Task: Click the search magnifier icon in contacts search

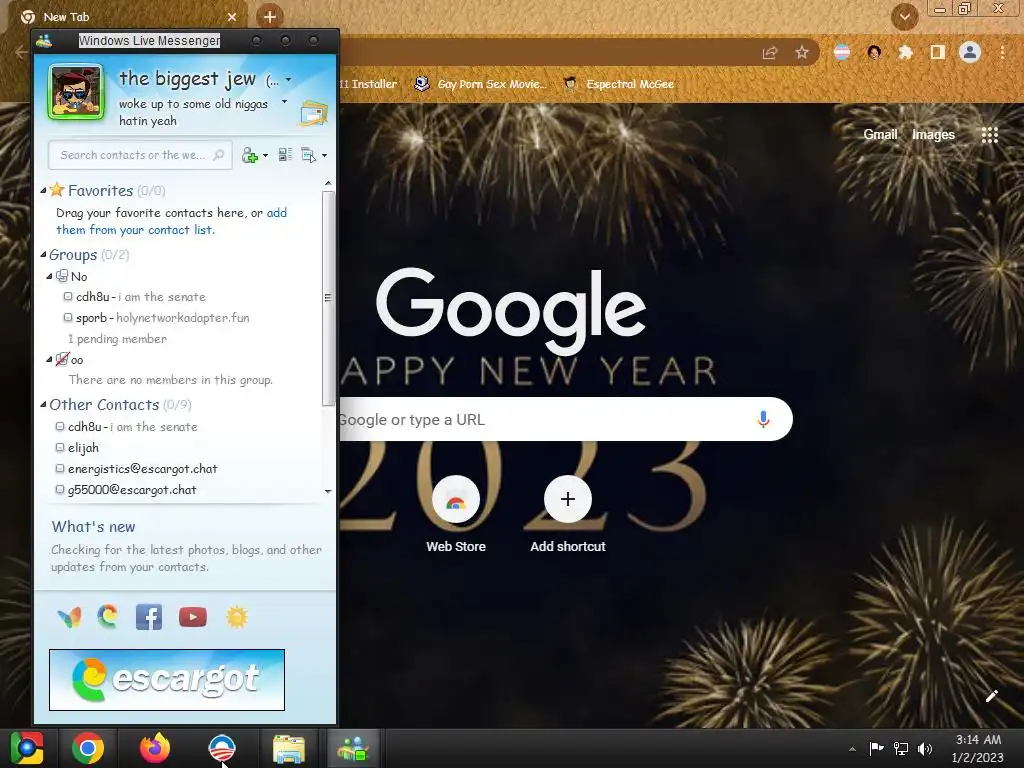Action: tap(219, 155)
